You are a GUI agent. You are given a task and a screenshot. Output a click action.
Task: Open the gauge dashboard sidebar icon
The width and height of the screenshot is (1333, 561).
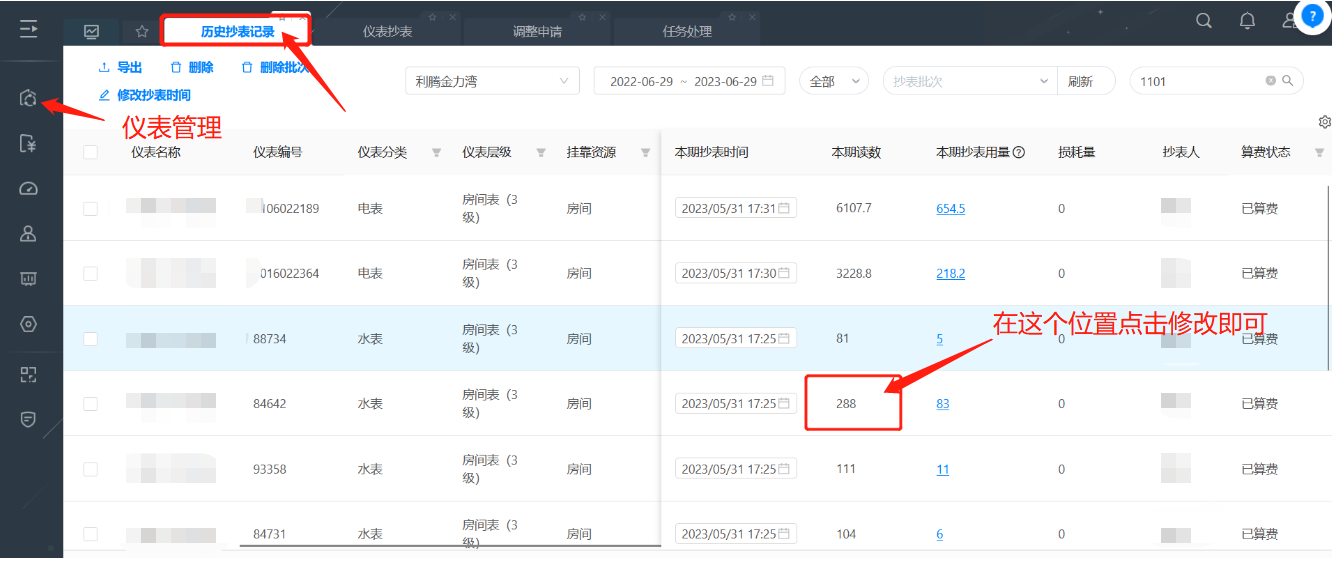point(29,189)
